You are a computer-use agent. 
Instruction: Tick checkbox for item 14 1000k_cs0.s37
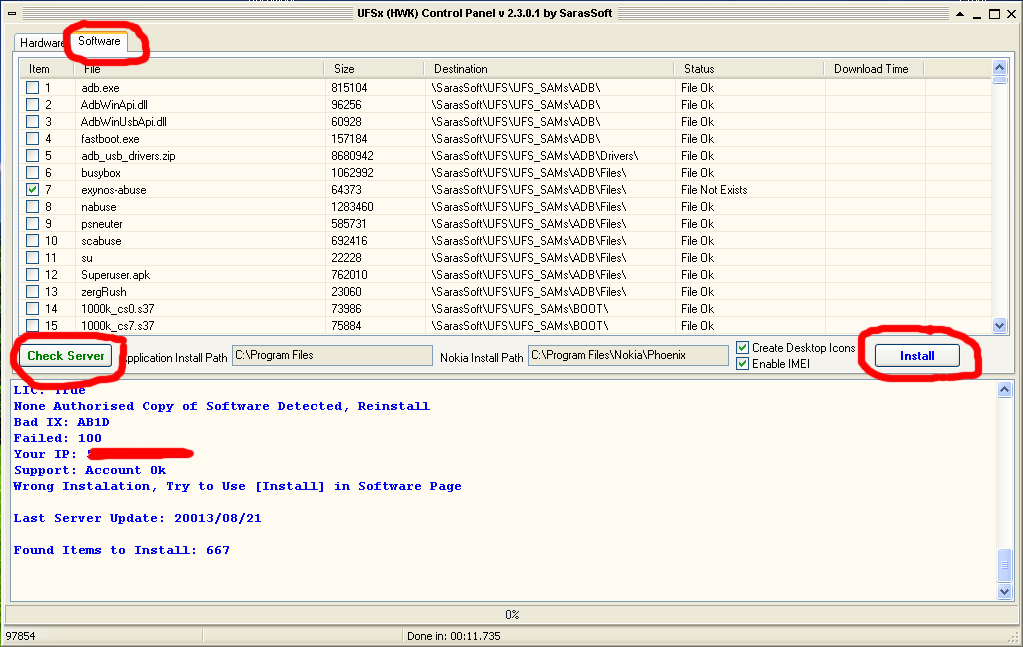pos(33,308)
